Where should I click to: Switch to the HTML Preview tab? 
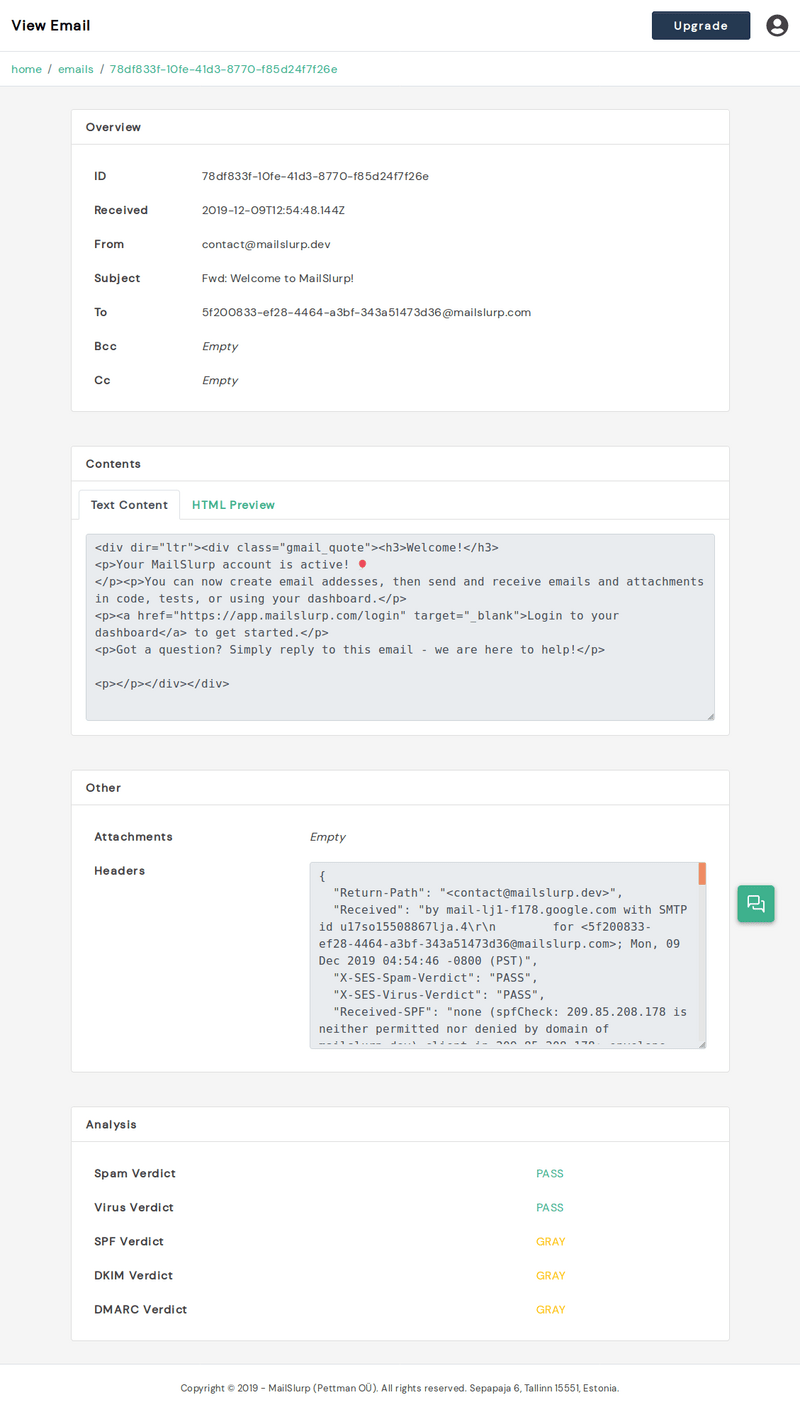pos(233,505)
